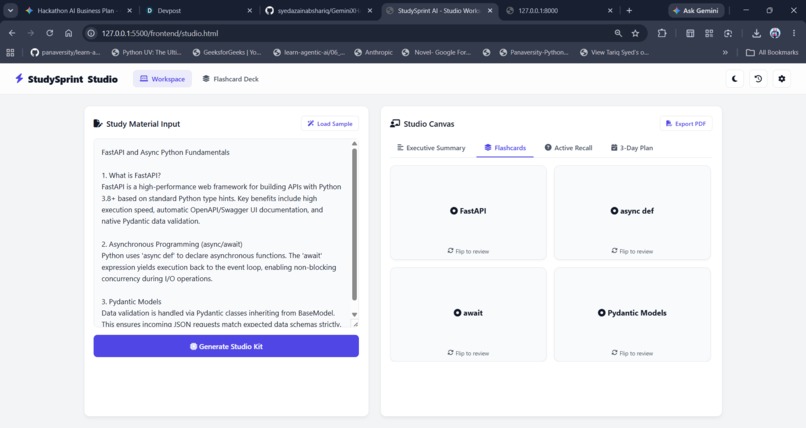
Task: Flip the await flashcard
Action: pos(468,314)
